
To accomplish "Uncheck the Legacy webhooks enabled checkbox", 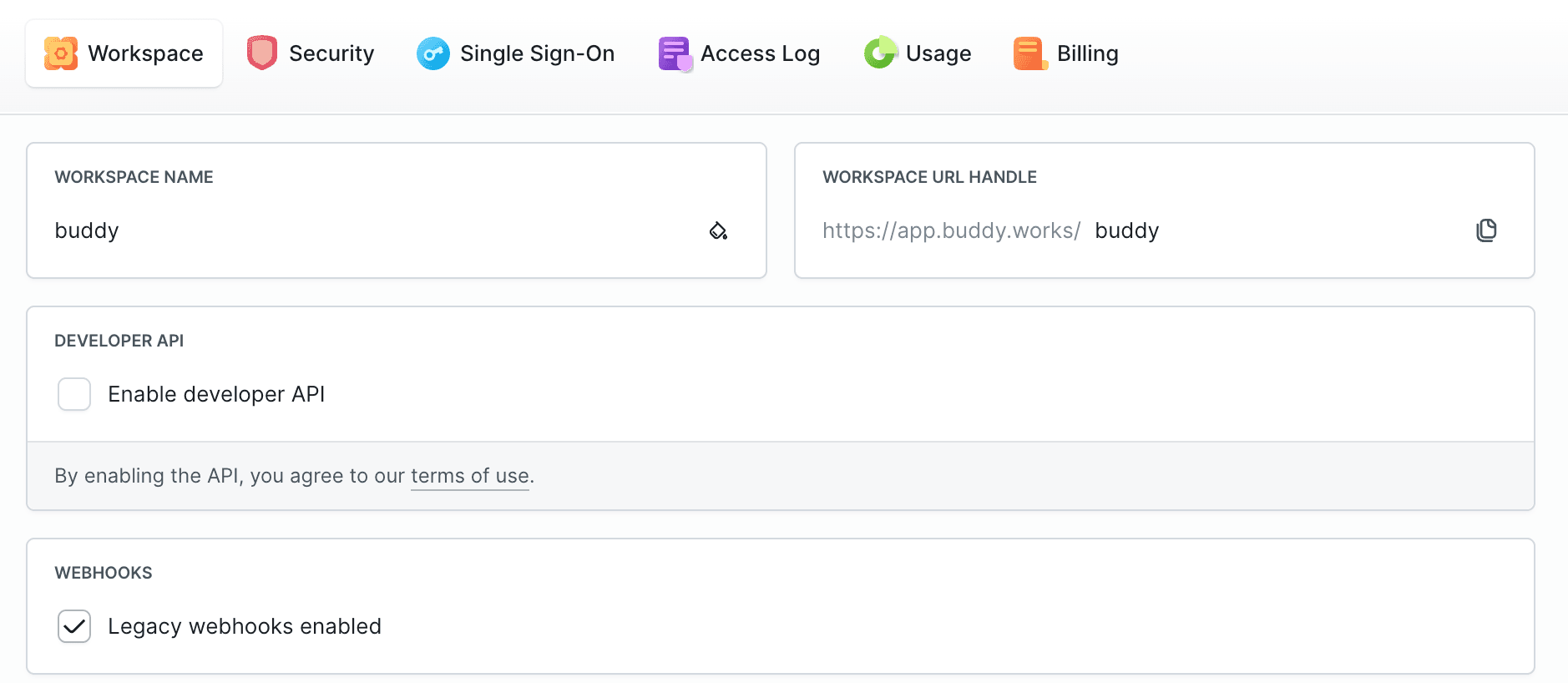I will click(x=74, y=626).
